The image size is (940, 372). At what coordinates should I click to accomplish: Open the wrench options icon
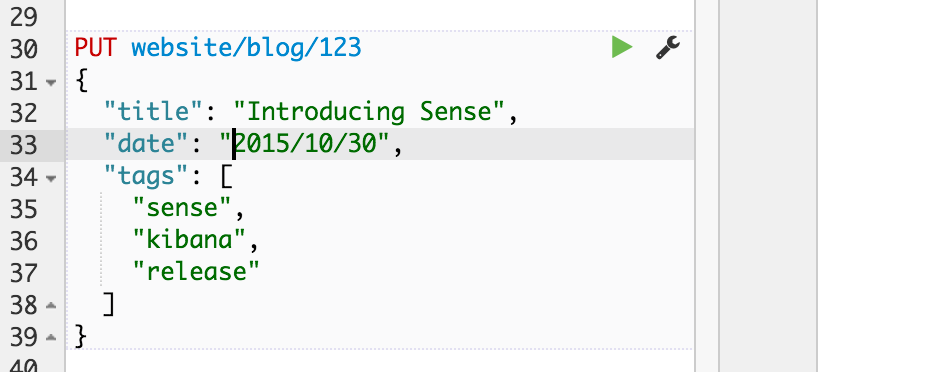click(668, 47)
